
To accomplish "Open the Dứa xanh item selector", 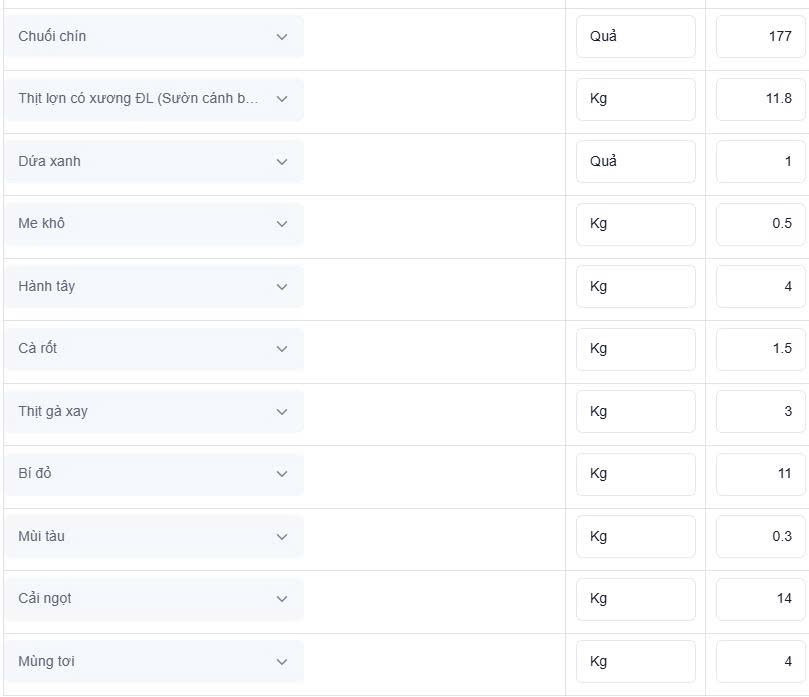I will [x=154, y=161].
